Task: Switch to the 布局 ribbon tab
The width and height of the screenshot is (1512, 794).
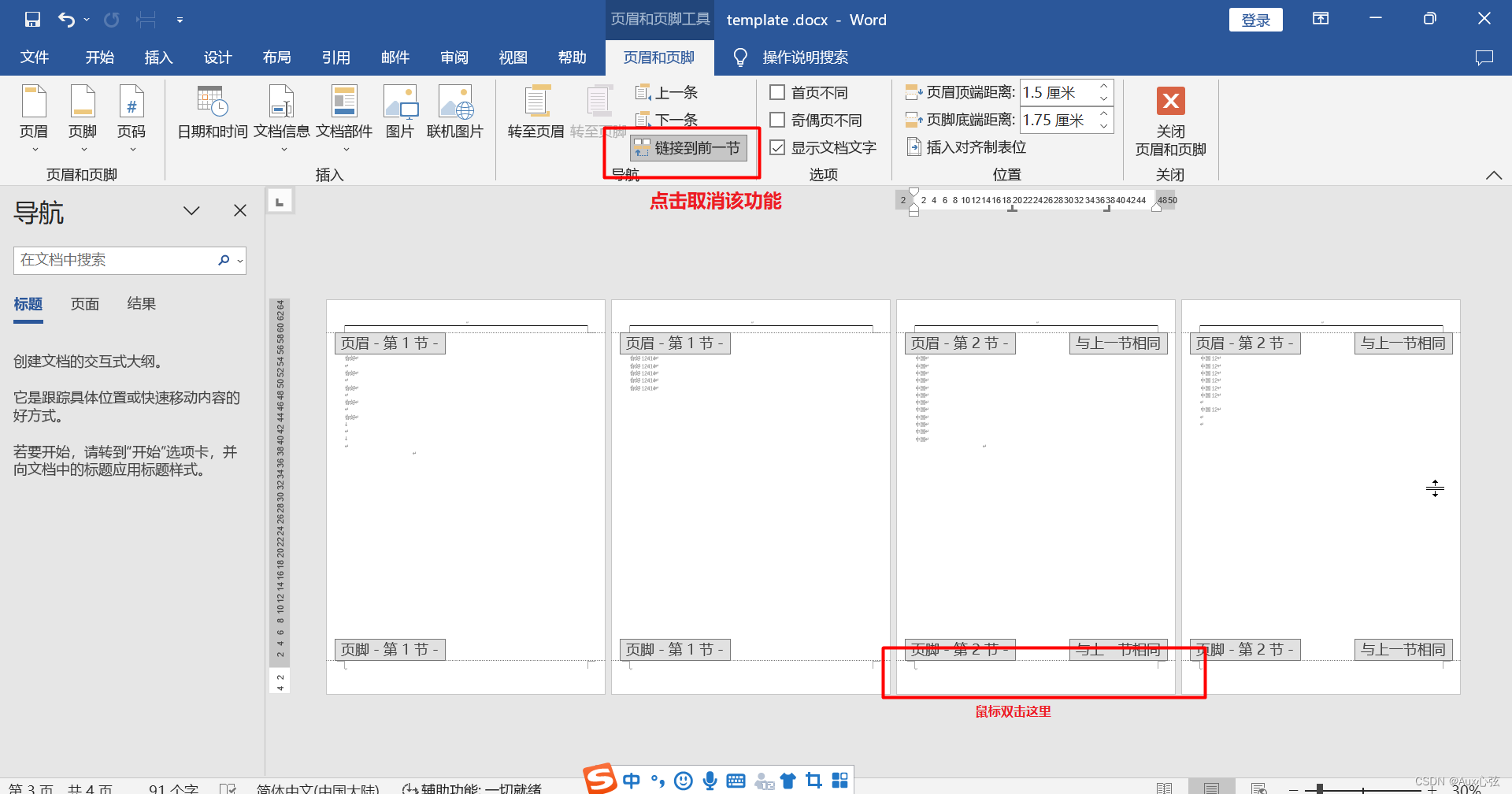Action: pos(276,57)
